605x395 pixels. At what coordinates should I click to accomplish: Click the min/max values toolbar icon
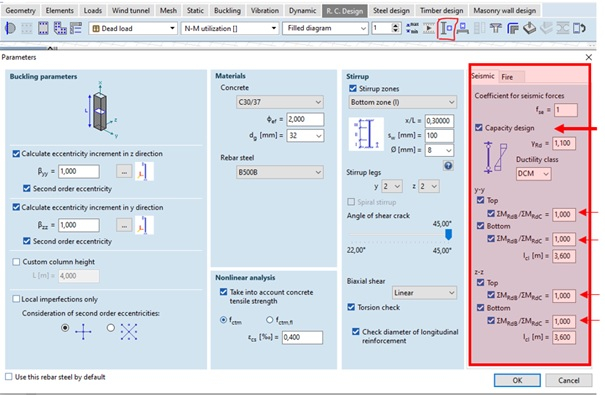(x=412, y=28)
